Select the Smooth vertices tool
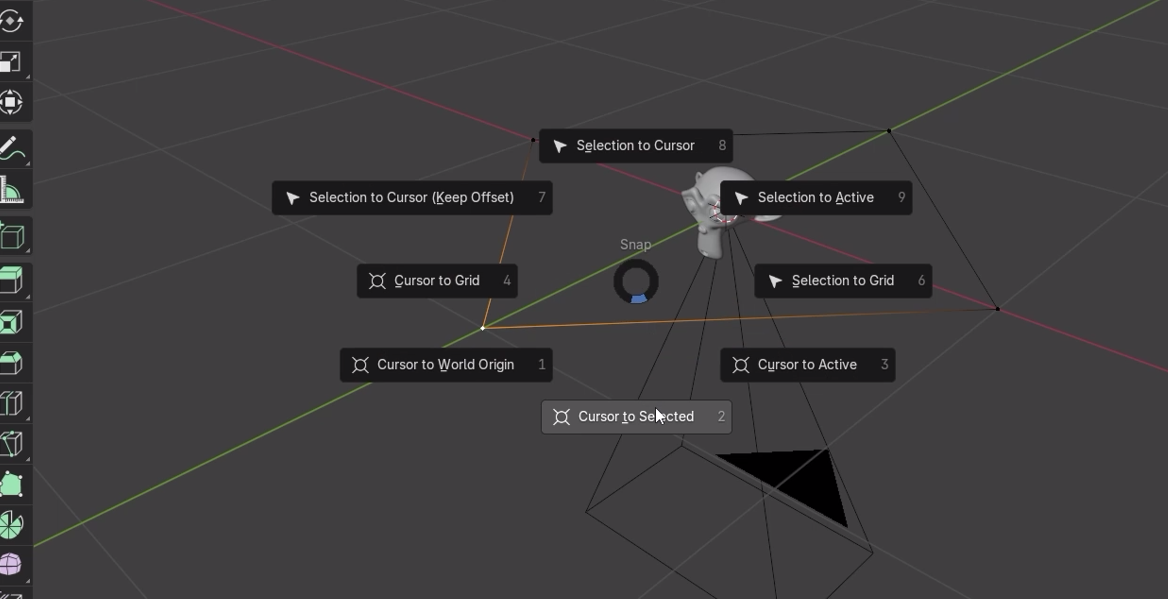The image size is (1168, 599). coord(11,565)
